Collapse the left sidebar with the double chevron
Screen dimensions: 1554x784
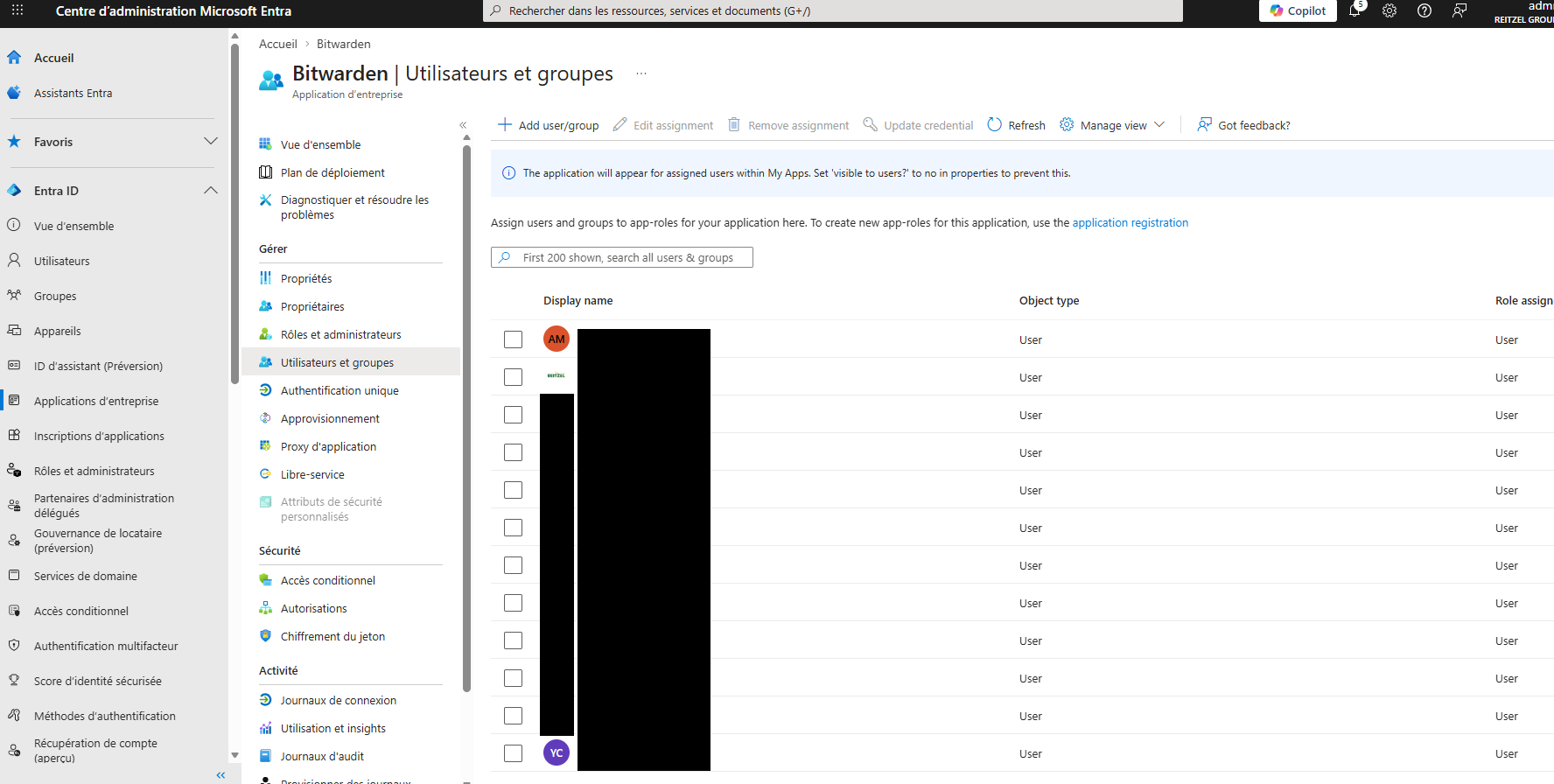coord(220,775)
